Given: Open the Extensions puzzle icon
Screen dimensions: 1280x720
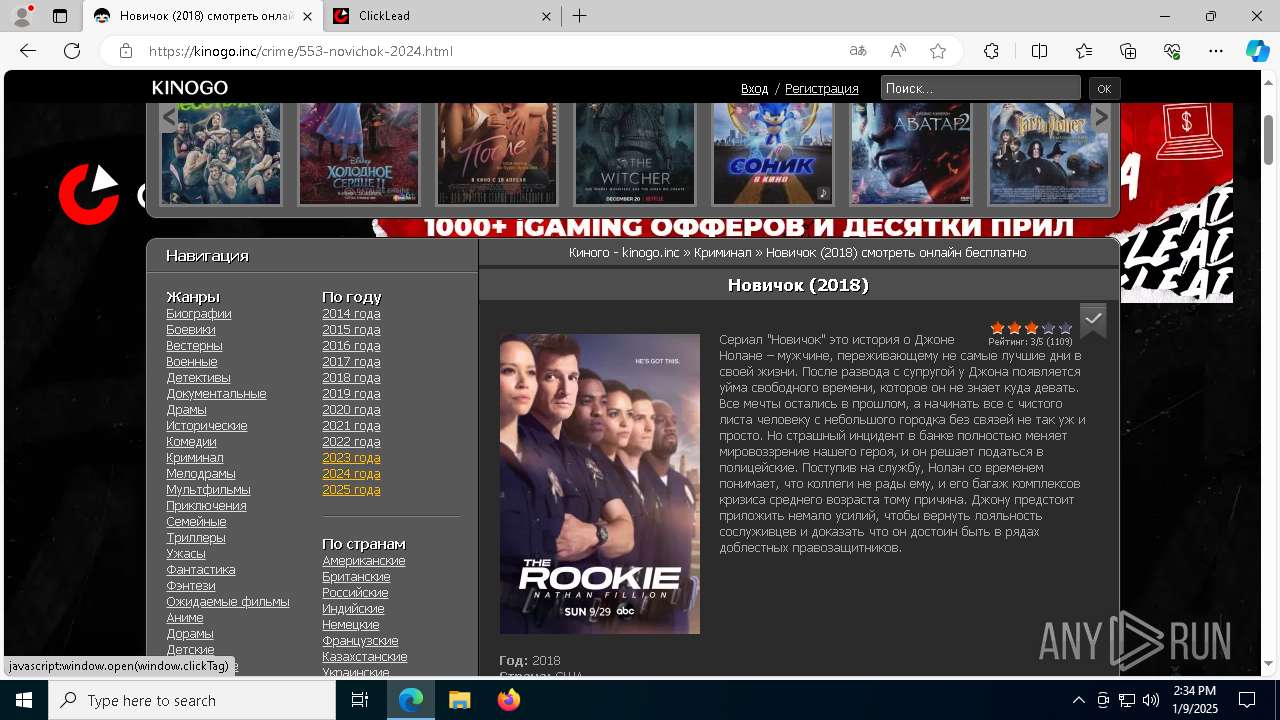Looking at the screenshot, I should 991,51.
